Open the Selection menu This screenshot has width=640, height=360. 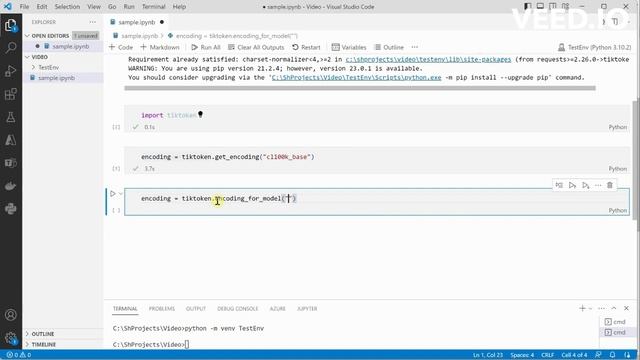pos(67,7)
